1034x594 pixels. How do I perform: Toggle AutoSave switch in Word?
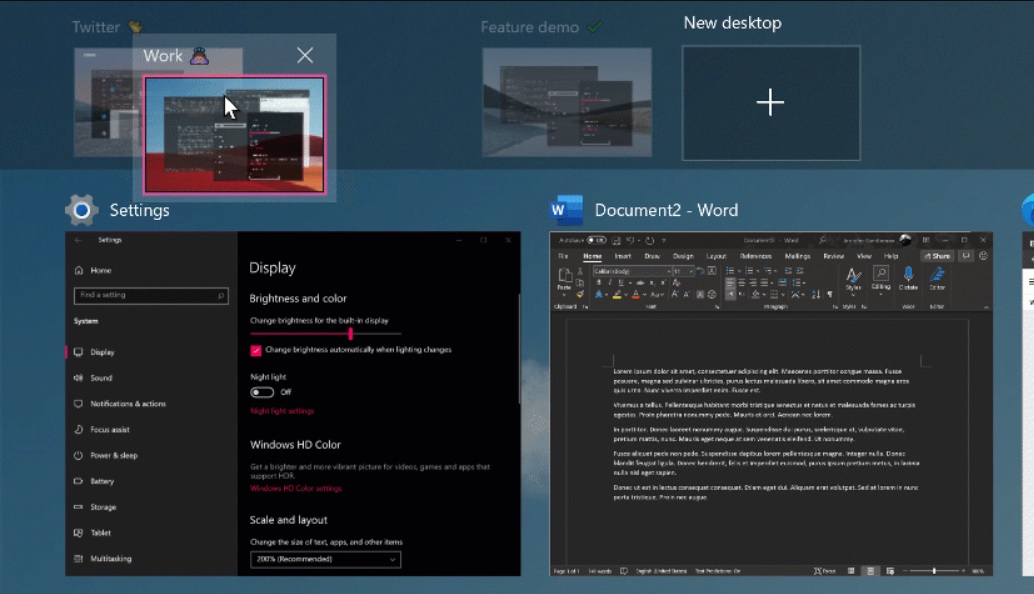pyautogui.click(x=596, y=240)
